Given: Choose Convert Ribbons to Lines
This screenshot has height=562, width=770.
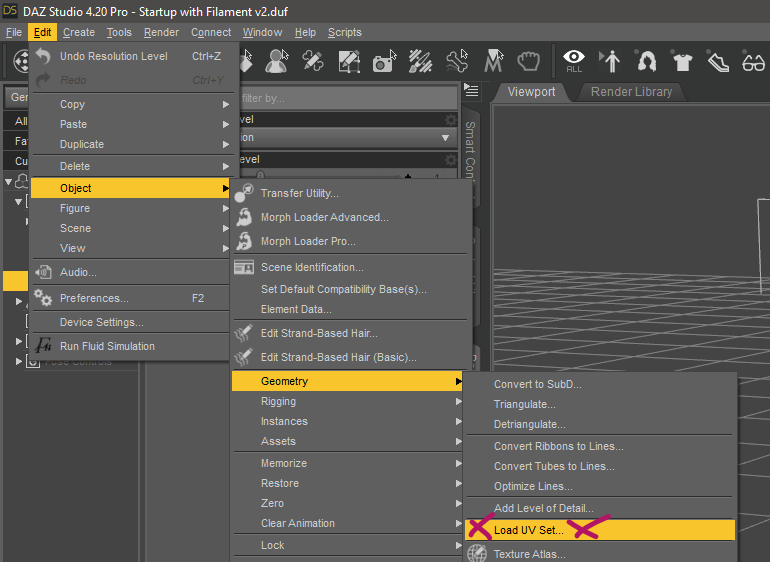Looking at the screenshot, I should click(x=600, y=446).
